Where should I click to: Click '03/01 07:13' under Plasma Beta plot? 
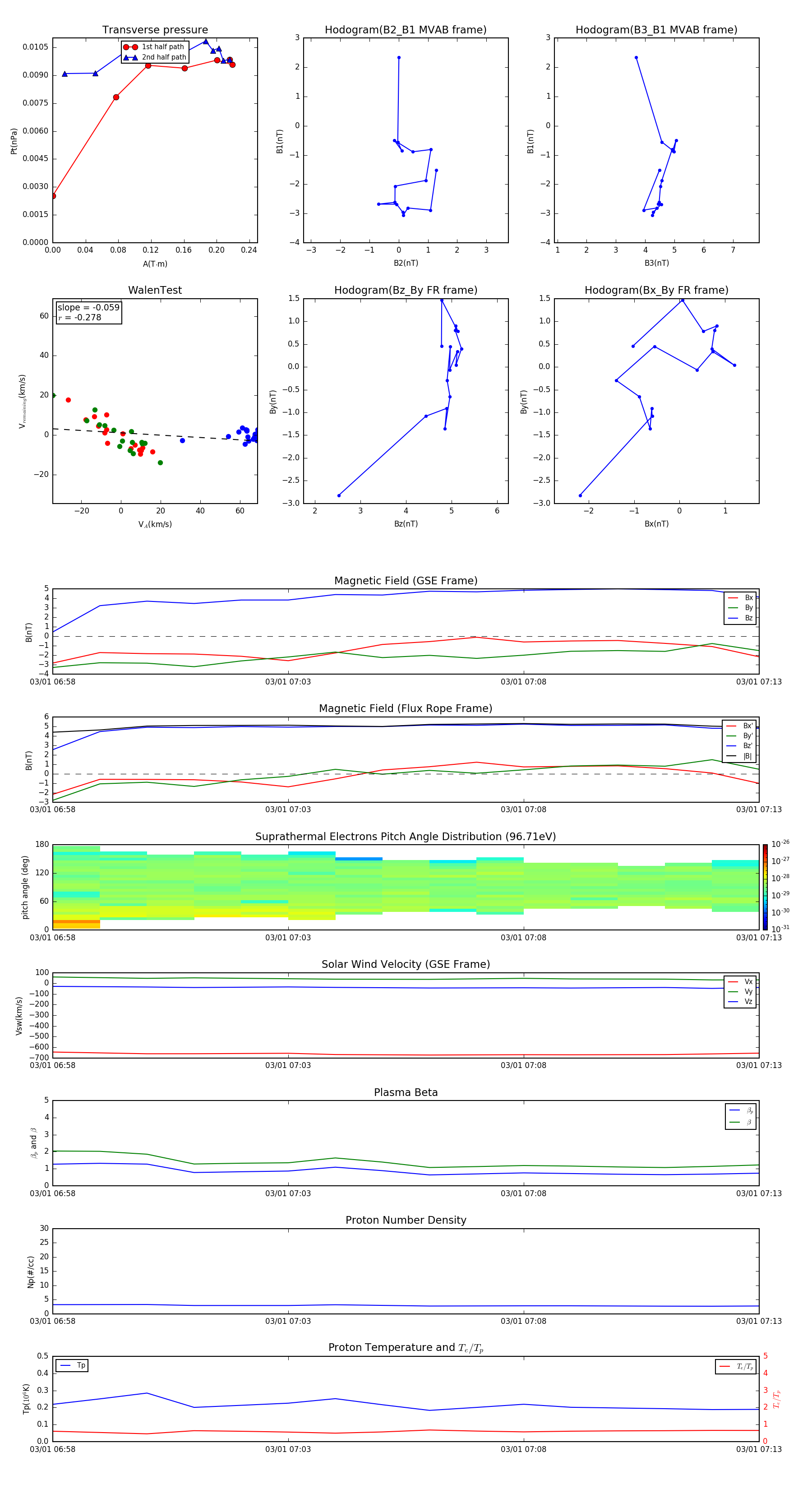coord(759,1193)
